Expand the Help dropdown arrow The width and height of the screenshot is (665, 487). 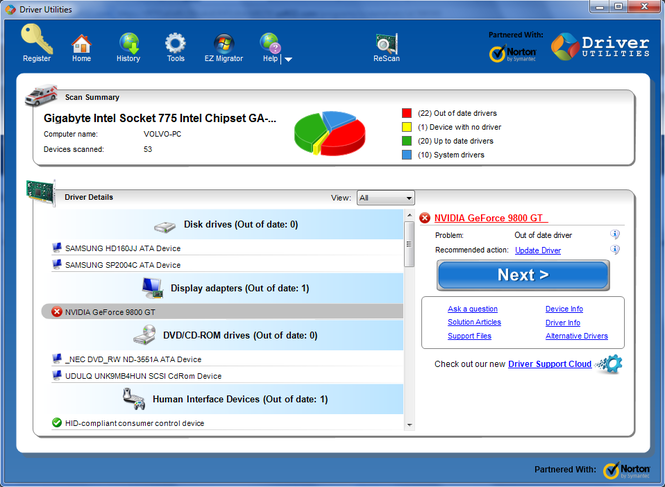click(288, 59)
